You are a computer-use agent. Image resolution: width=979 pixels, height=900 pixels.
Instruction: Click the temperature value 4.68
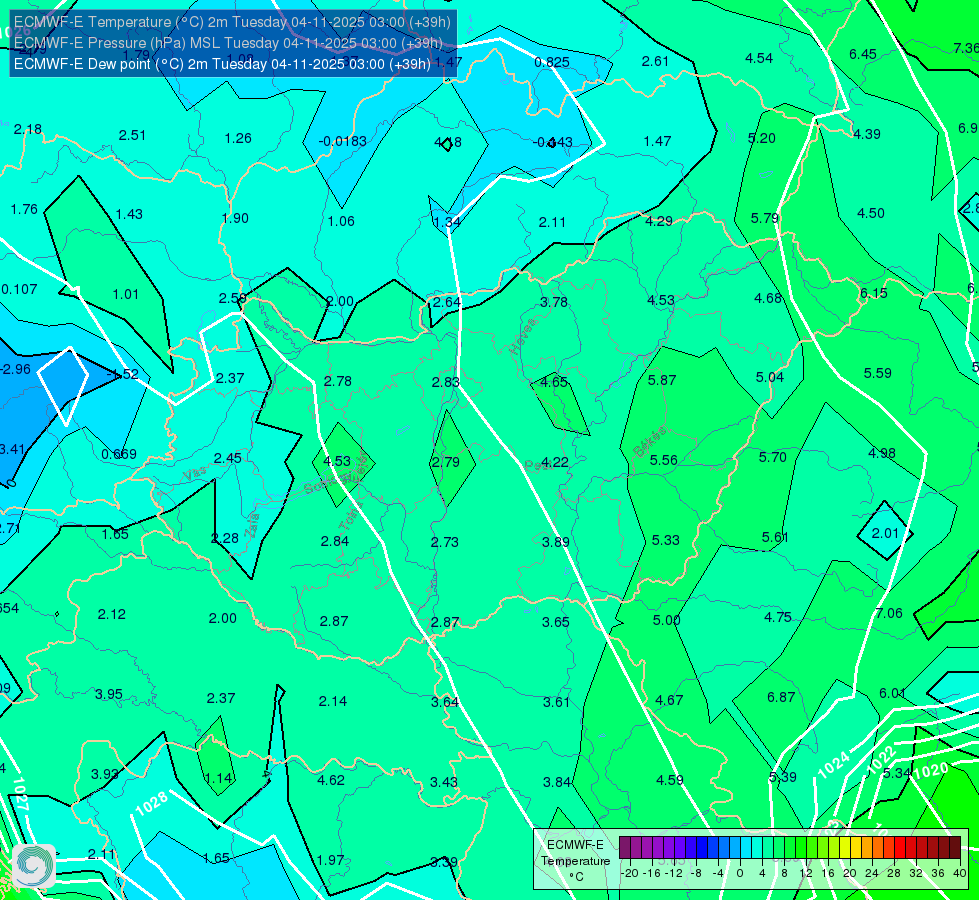click(x=768, y=299)
